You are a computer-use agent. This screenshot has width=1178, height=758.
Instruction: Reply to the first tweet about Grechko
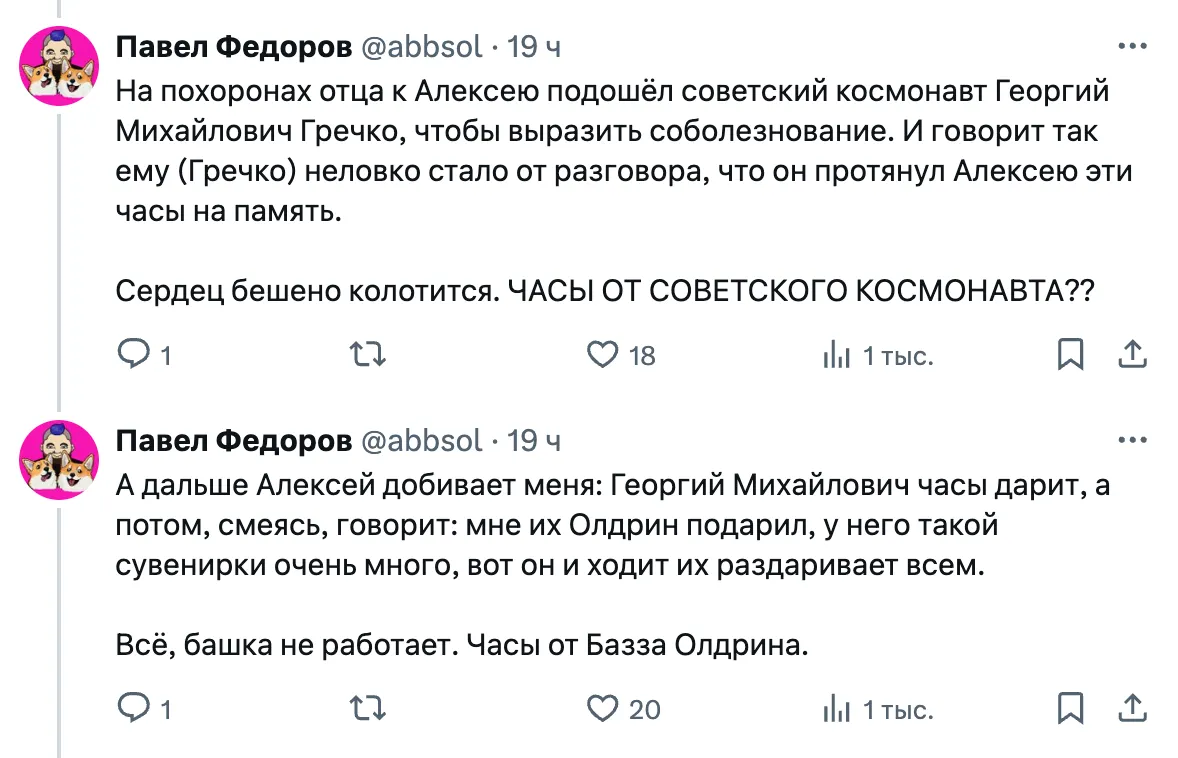pos(132,355)
